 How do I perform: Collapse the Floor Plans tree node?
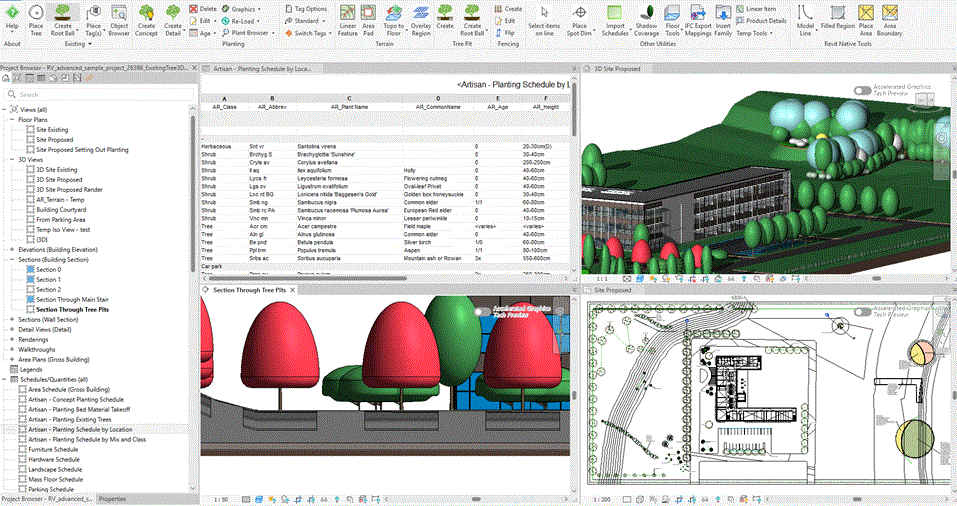[x=12, y=119]
